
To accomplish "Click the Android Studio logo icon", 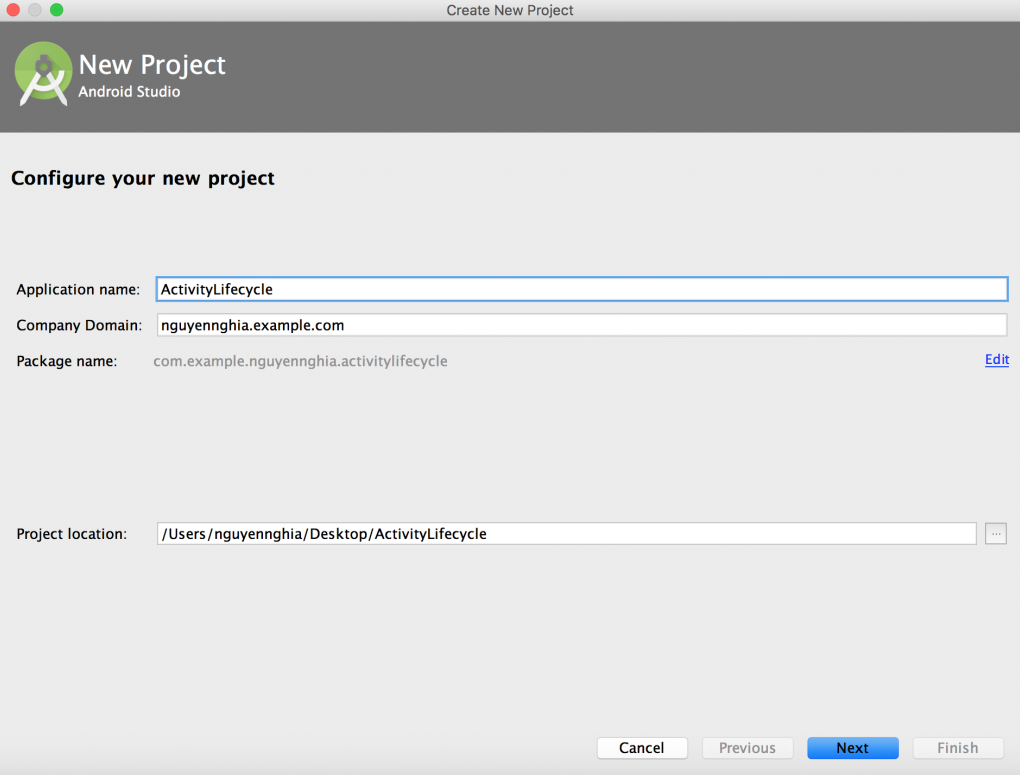I will [x=43, y=74].
